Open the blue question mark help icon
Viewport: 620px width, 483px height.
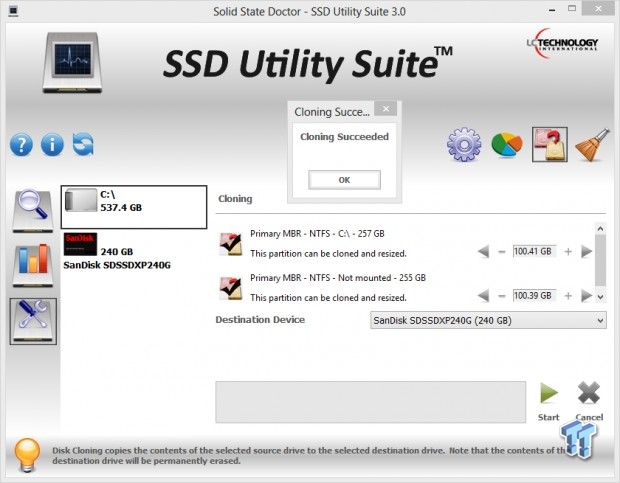(x=21, y=145)
